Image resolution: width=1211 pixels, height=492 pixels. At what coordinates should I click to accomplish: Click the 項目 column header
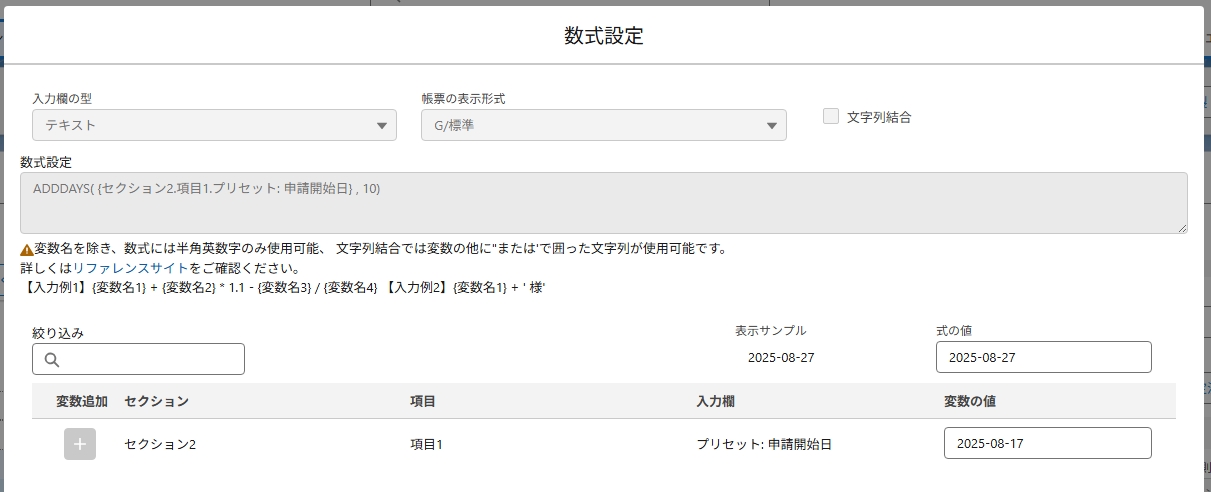click(423, 401)
